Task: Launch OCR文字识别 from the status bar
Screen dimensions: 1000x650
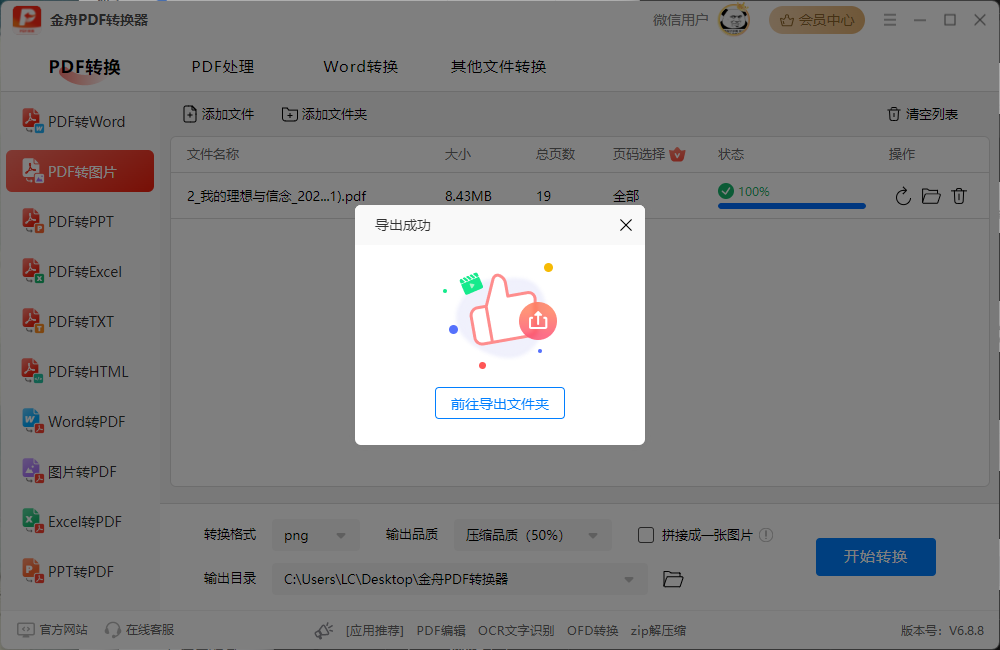Action: tap(516, 630)
